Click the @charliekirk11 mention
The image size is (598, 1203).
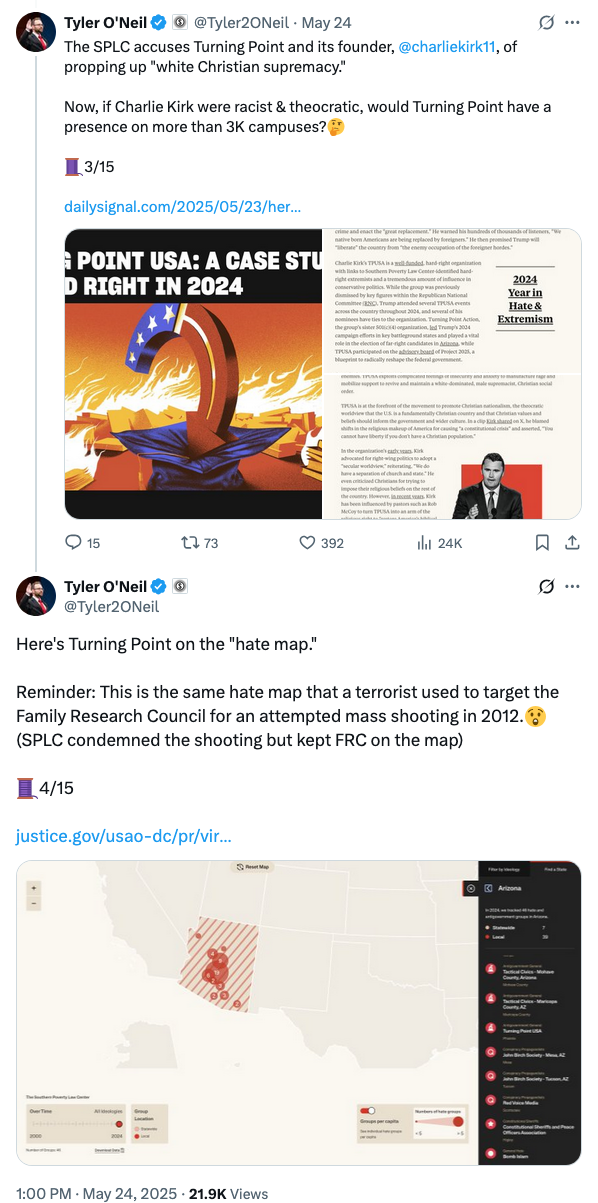460,46
